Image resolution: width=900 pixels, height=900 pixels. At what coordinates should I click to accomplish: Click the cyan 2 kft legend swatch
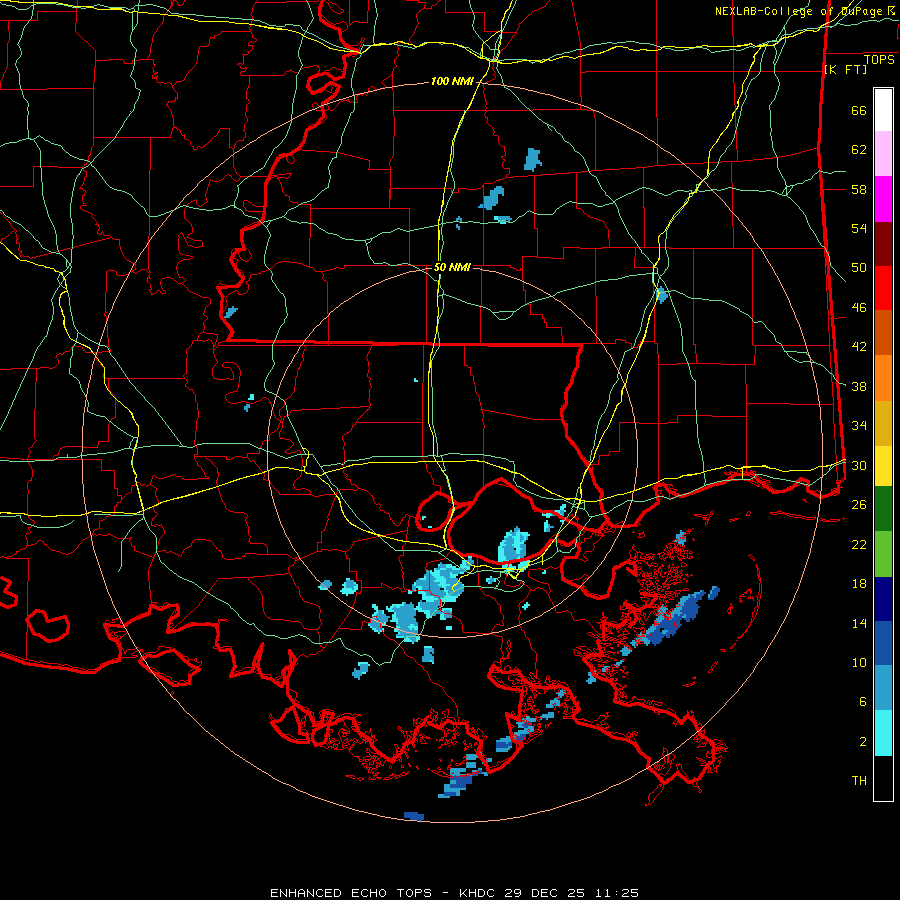tap(883, 733)
